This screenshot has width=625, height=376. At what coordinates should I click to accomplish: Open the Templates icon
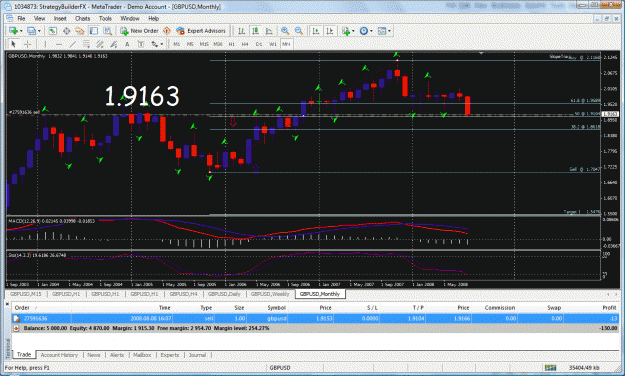pyautogui.click(x=382, y=31)
